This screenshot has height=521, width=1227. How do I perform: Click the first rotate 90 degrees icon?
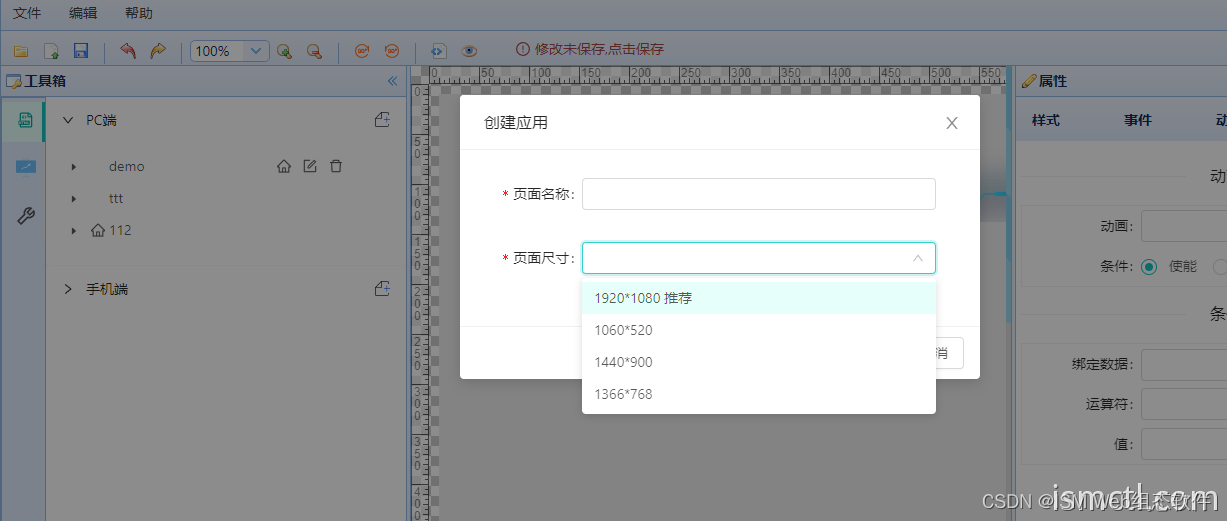363,50
